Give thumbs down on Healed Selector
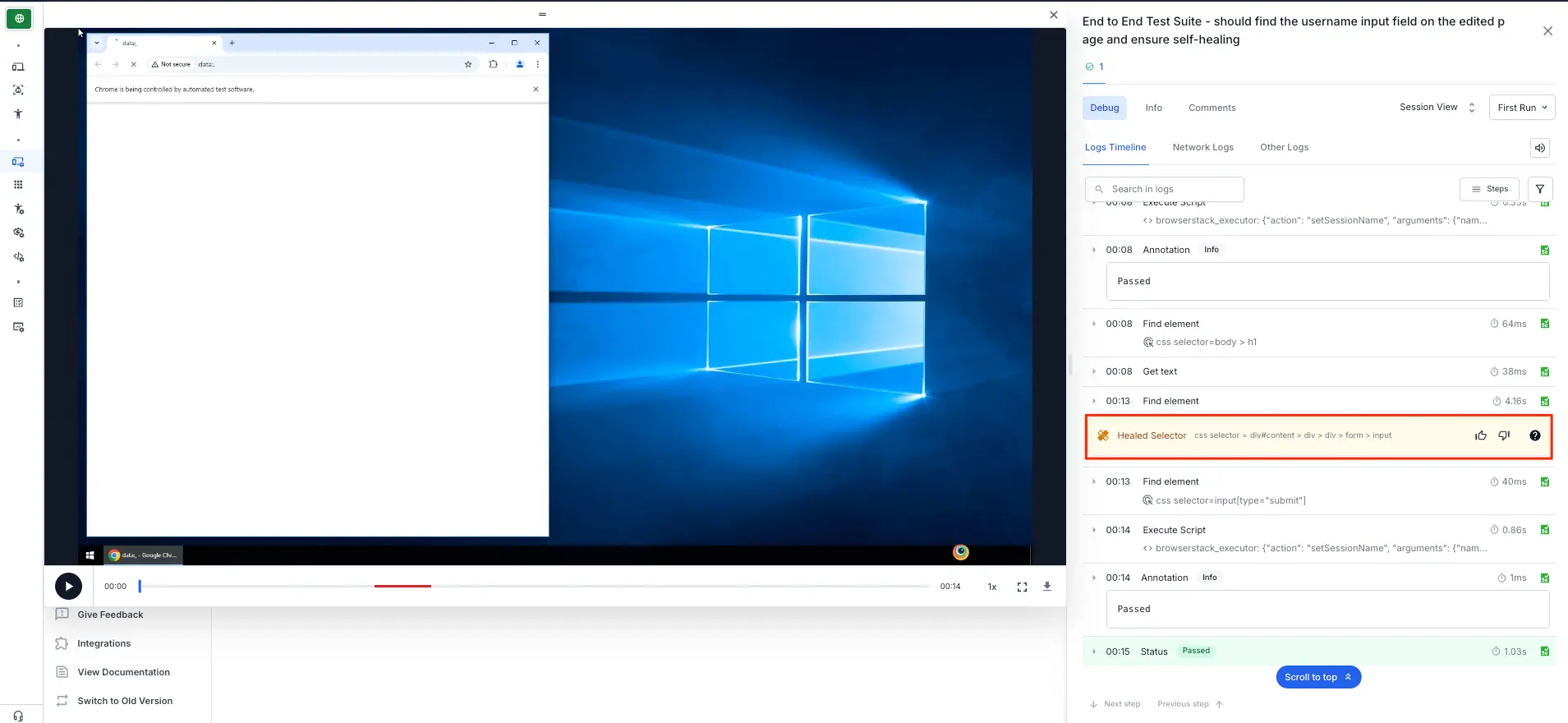Screen dimensions: 1568x723 pos(1504,435)
